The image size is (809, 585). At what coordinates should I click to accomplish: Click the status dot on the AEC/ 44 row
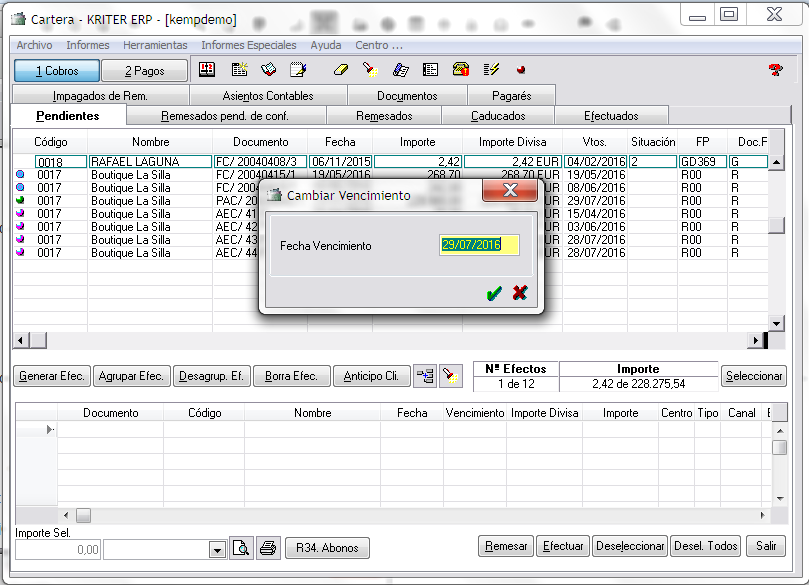20,252
